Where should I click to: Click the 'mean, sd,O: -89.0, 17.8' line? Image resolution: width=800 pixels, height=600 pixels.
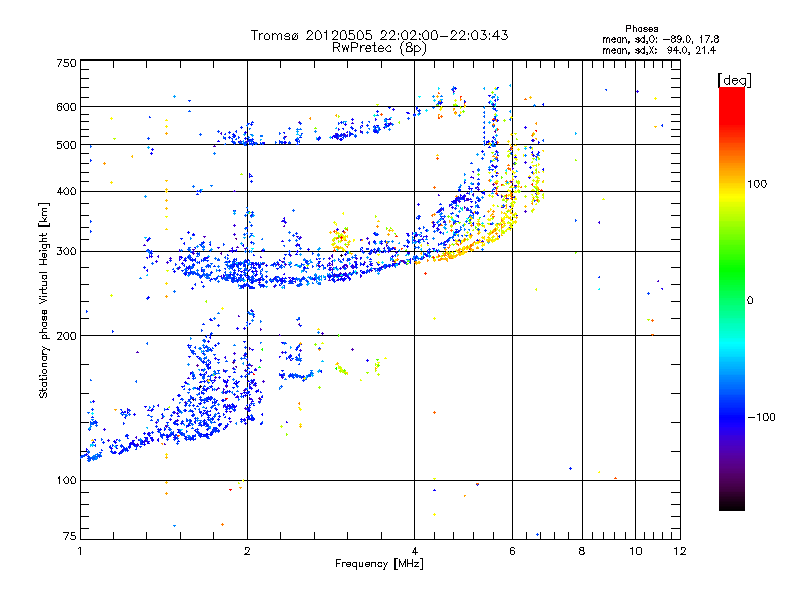pyautogui.click(x=660, y=39)
